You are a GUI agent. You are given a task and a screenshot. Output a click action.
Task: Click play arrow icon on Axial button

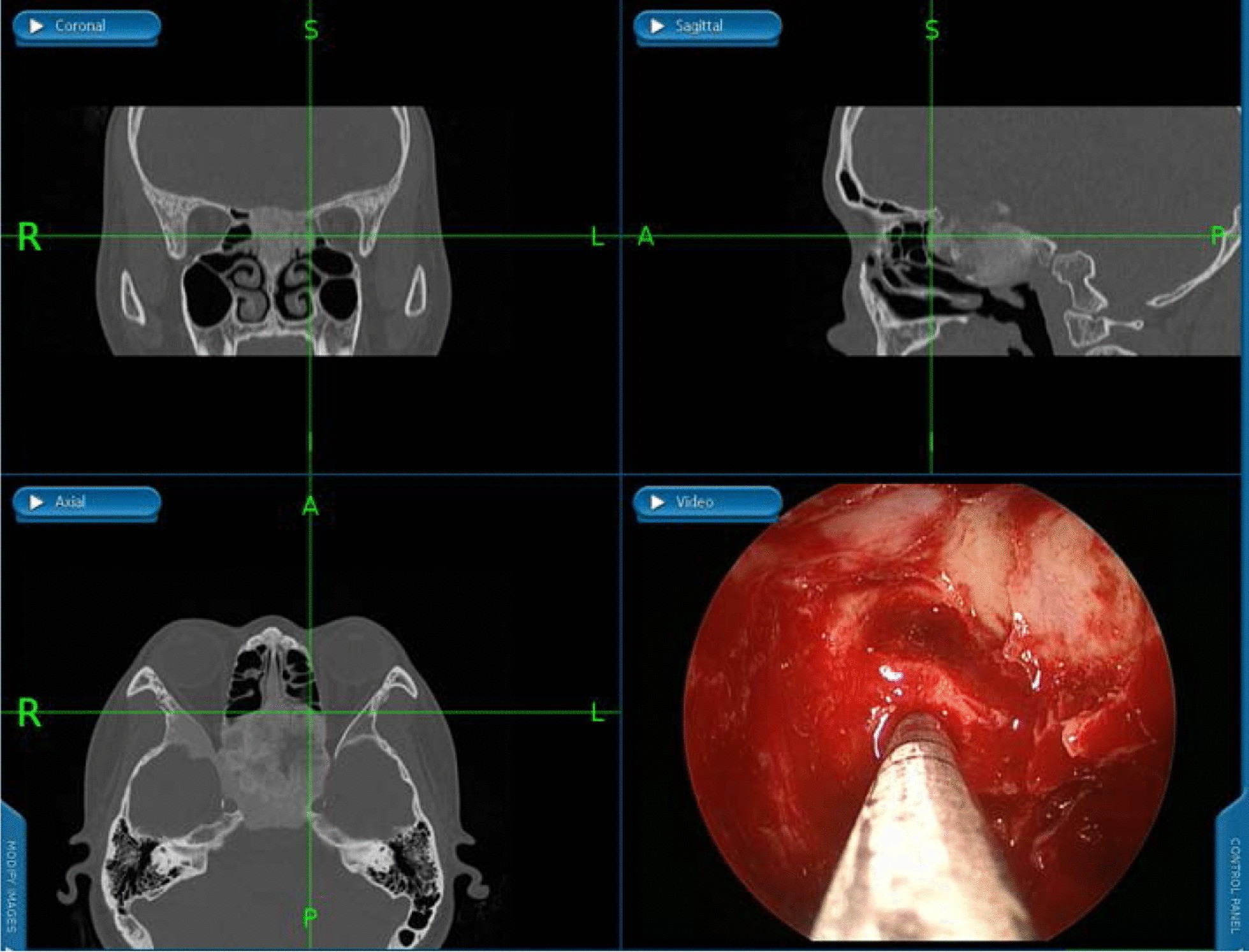point(37,502)
